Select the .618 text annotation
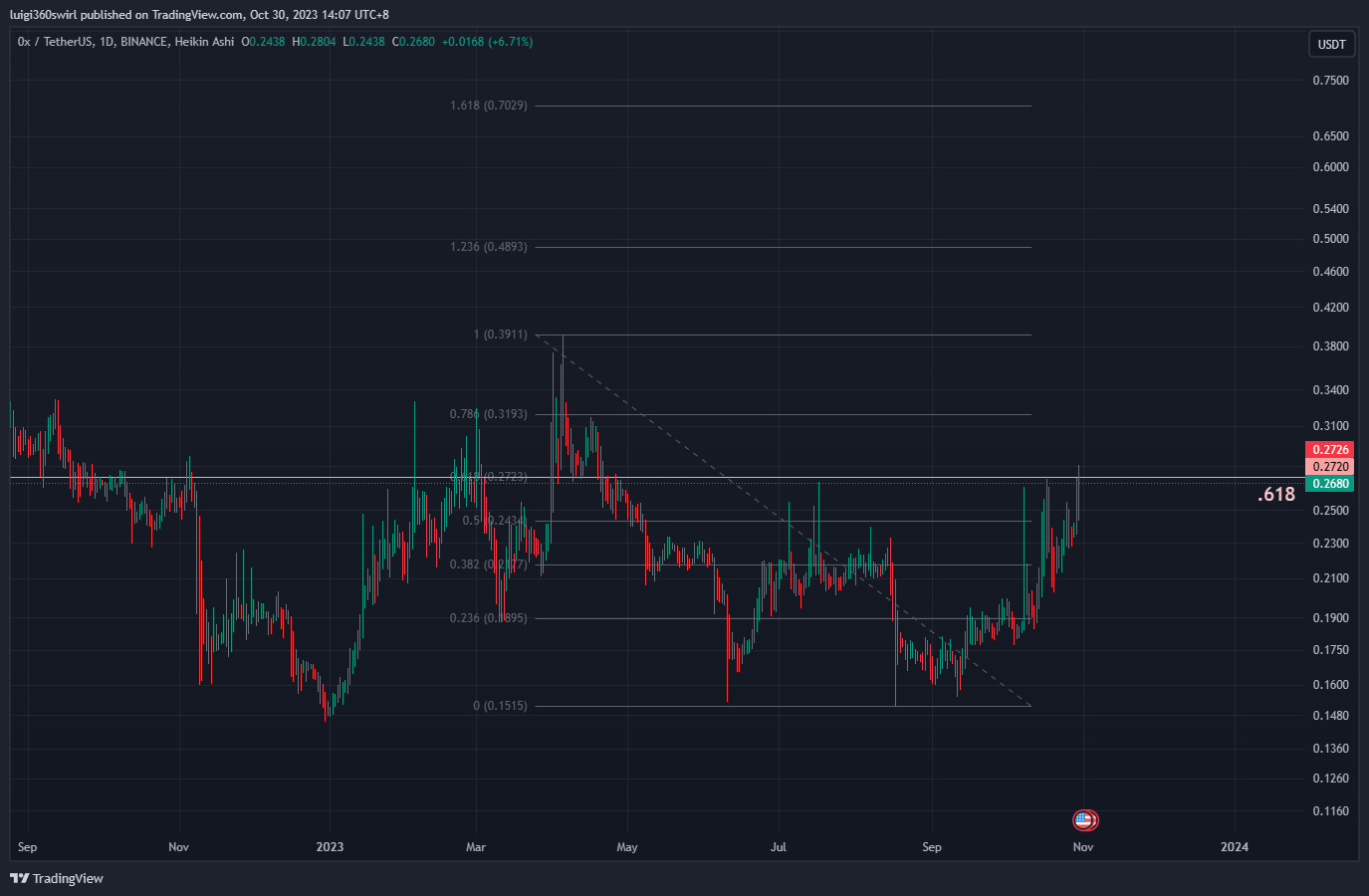 click(1276, 495)
